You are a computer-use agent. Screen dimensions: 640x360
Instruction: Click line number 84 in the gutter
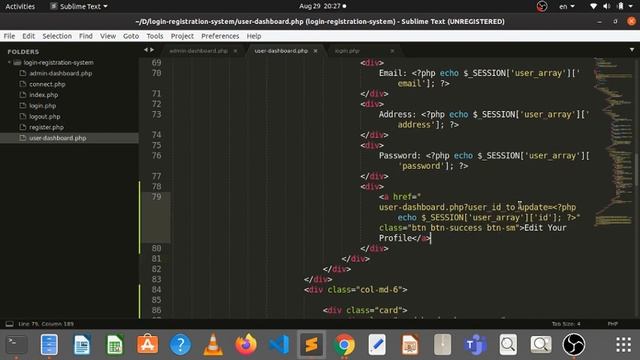(x=156, y=290)
